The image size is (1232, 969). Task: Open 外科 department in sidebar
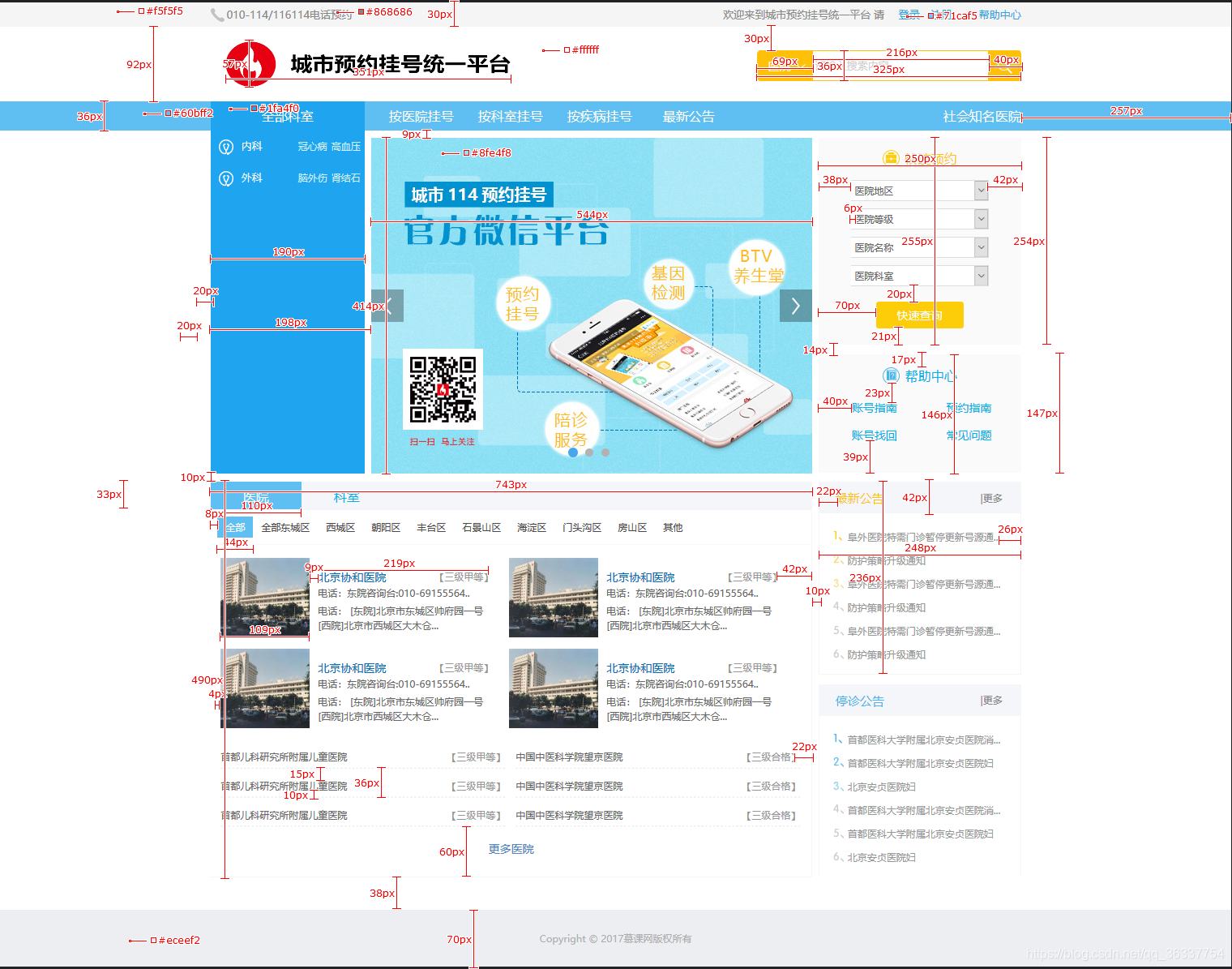click(x=251, y=178)
